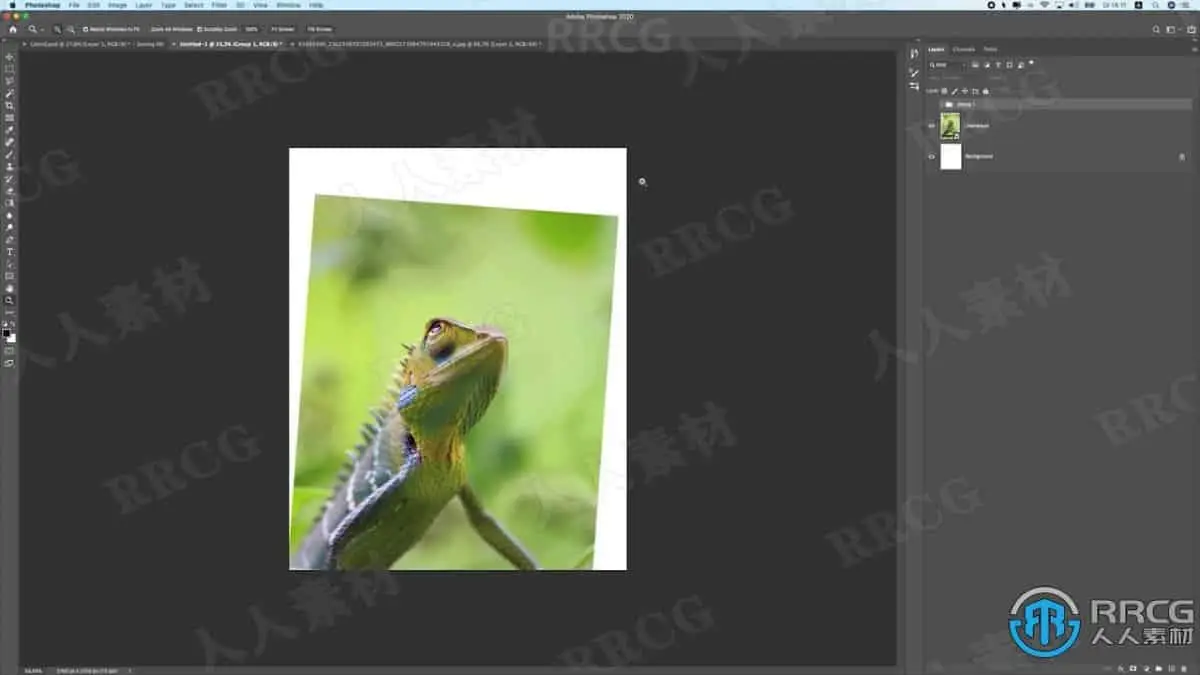This screenshot has height=675, width=1200.
Task: Select the Lasso tool
Action: [x=10, y=81]
